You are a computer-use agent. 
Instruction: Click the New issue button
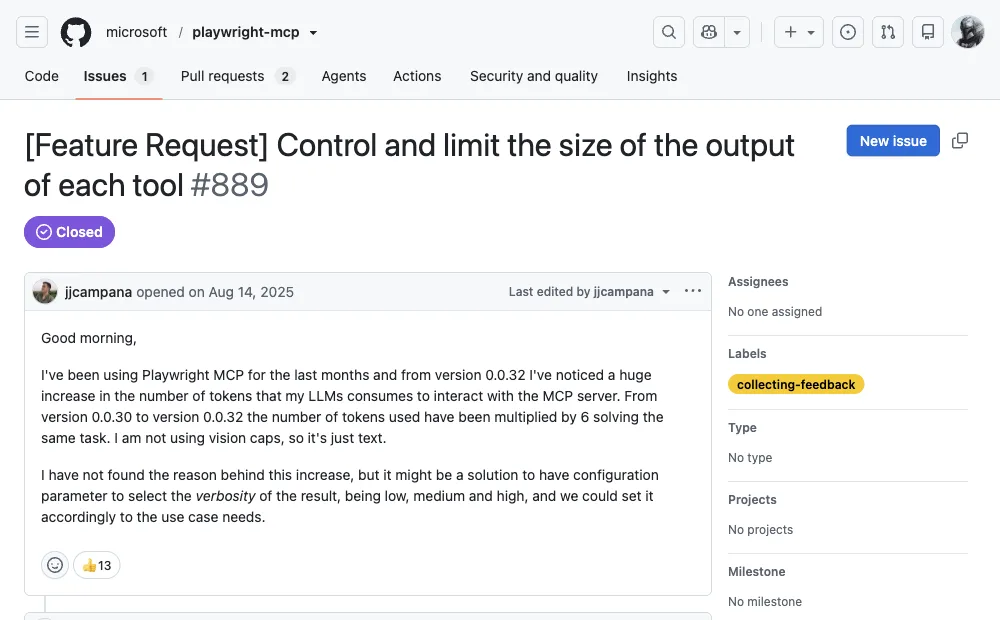(x=893, y=141)
